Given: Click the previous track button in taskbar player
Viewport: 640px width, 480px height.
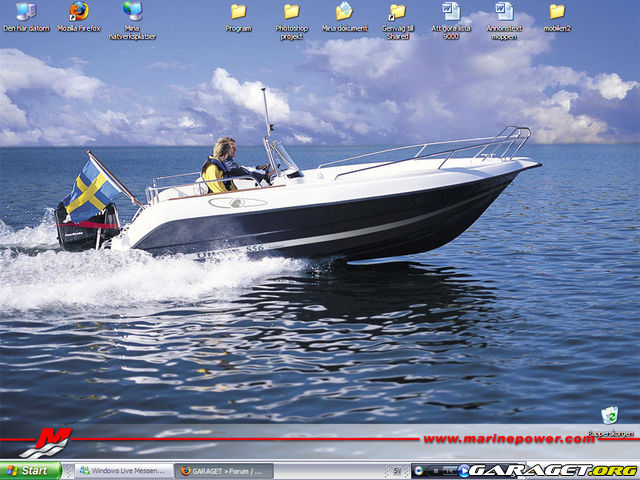Looking at the screenshot, I should pyautogui.click(x=450, y=470).
